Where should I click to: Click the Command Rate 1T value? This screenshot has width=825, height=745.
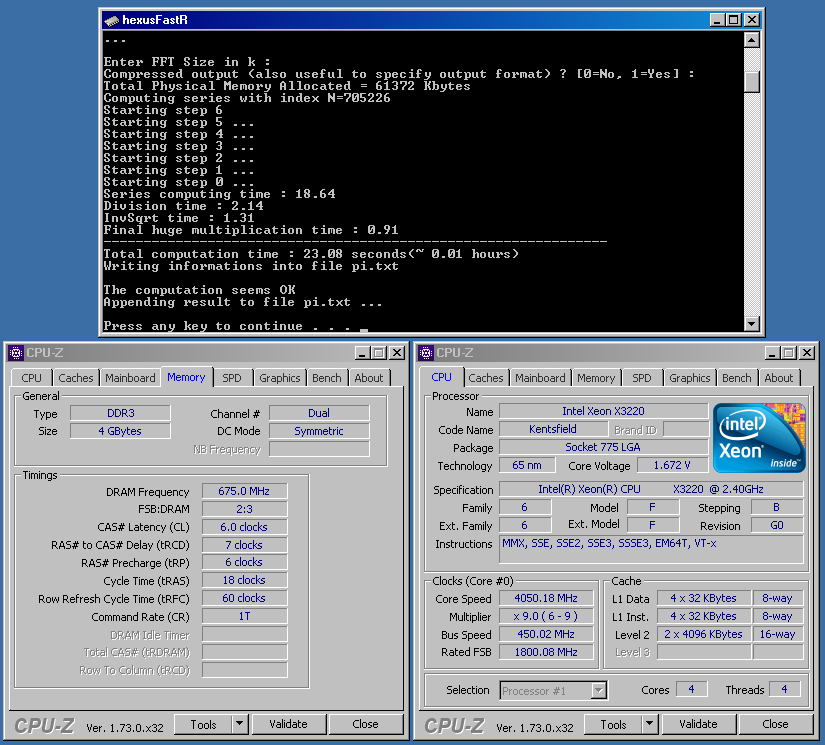[x=245, y=616]
